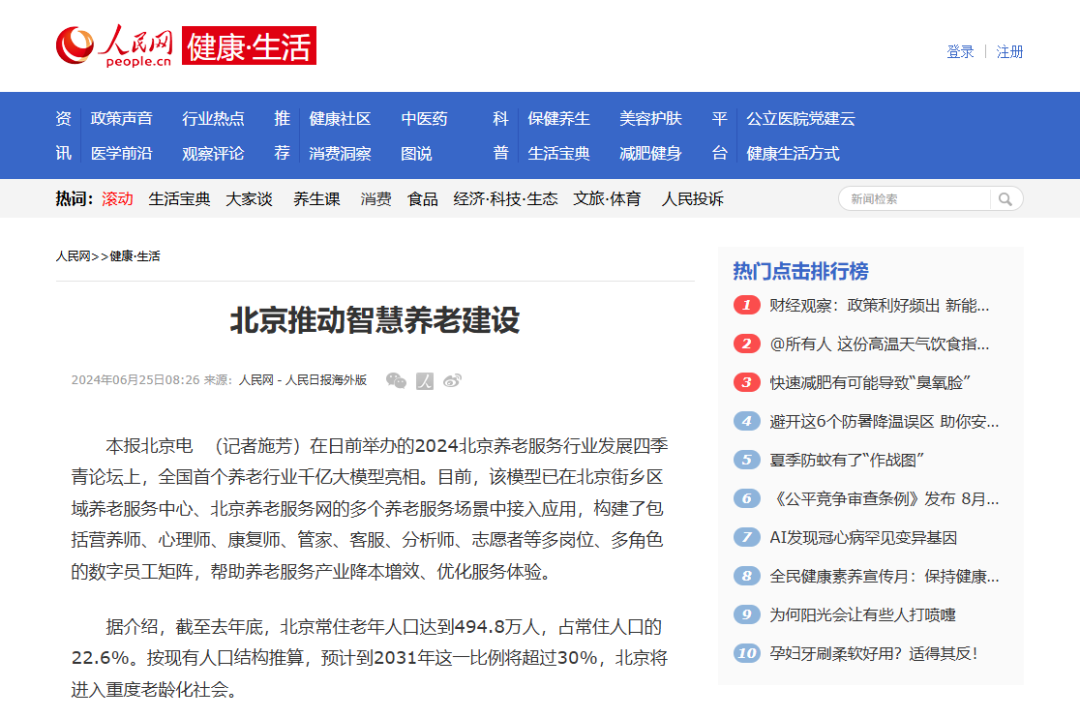Click the number 1 ranking badge
Screen dimensions: 1080x718
[x=746, y=305]
